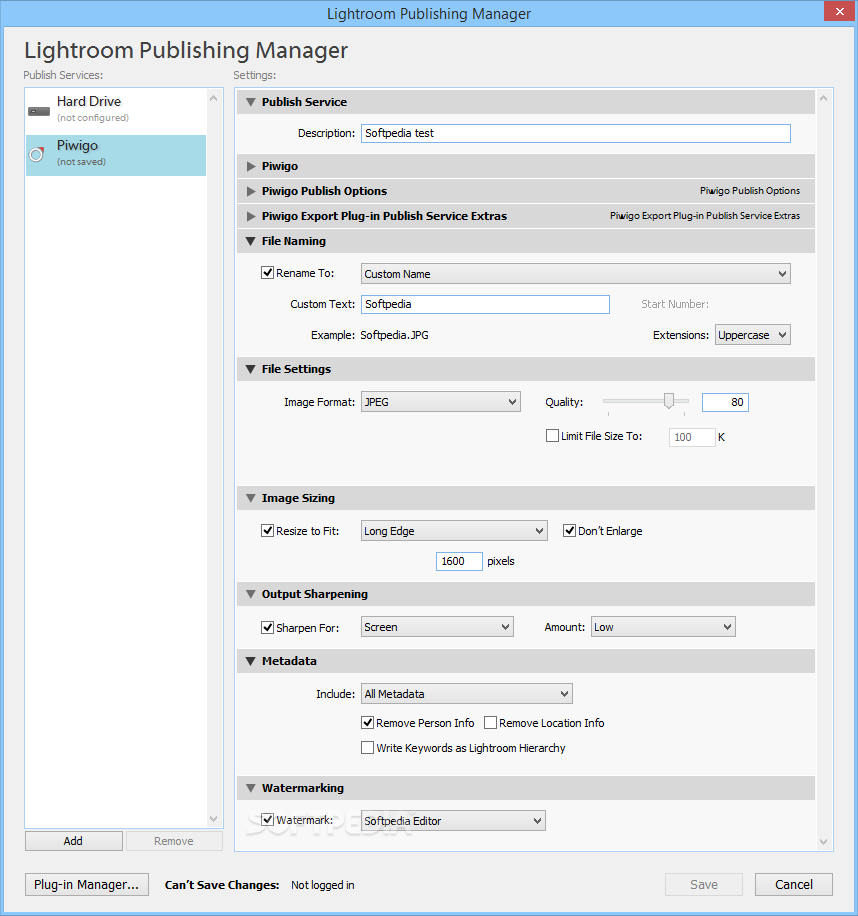Click the Description text field
Image resolution: width=858 pixels, height=916 pixels.
click(575, 133)
